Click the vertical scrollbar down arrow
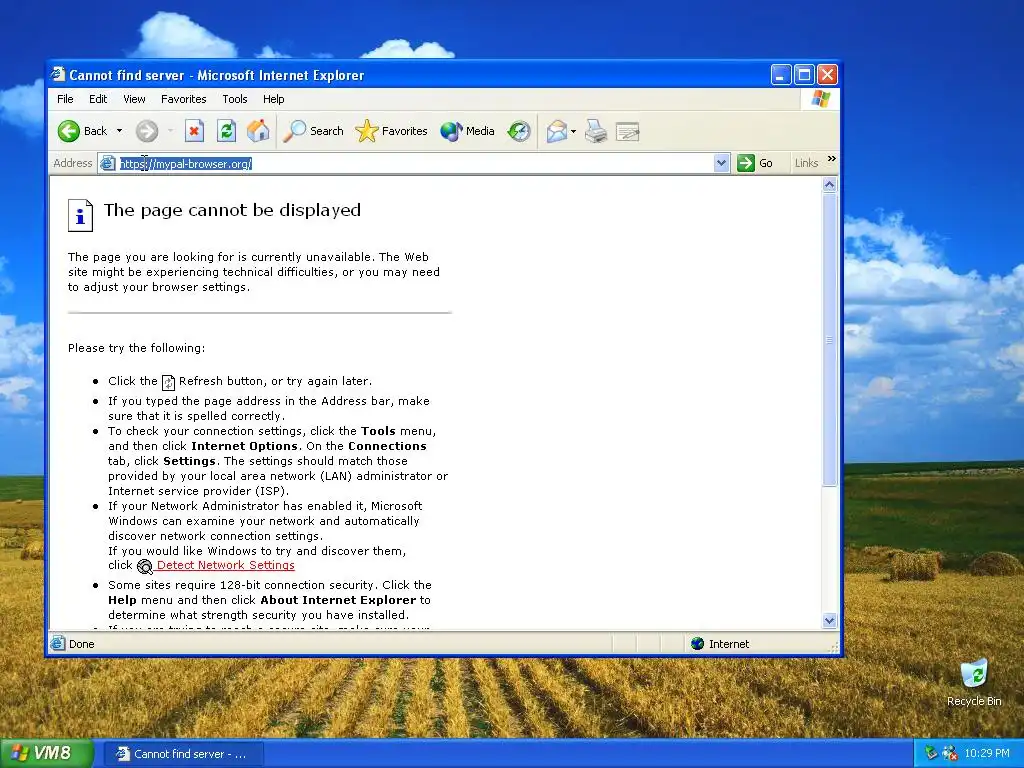 pyautogui.click(x=829, y=620)
